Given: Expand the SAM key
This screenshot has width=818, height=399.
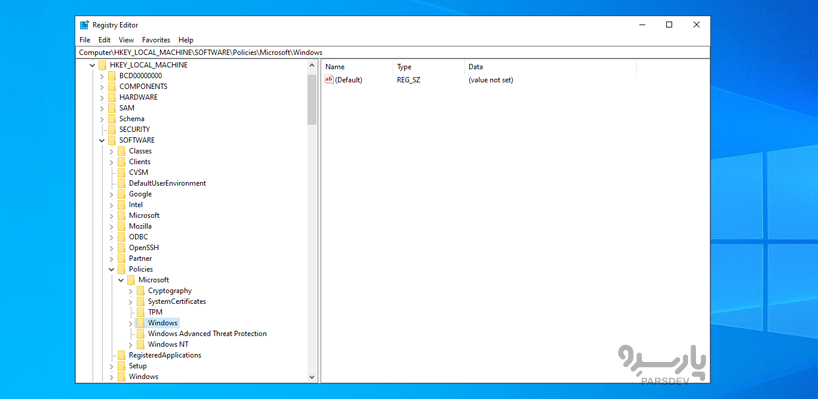Looking at the screenshot, I should click(x=102, y=108).
